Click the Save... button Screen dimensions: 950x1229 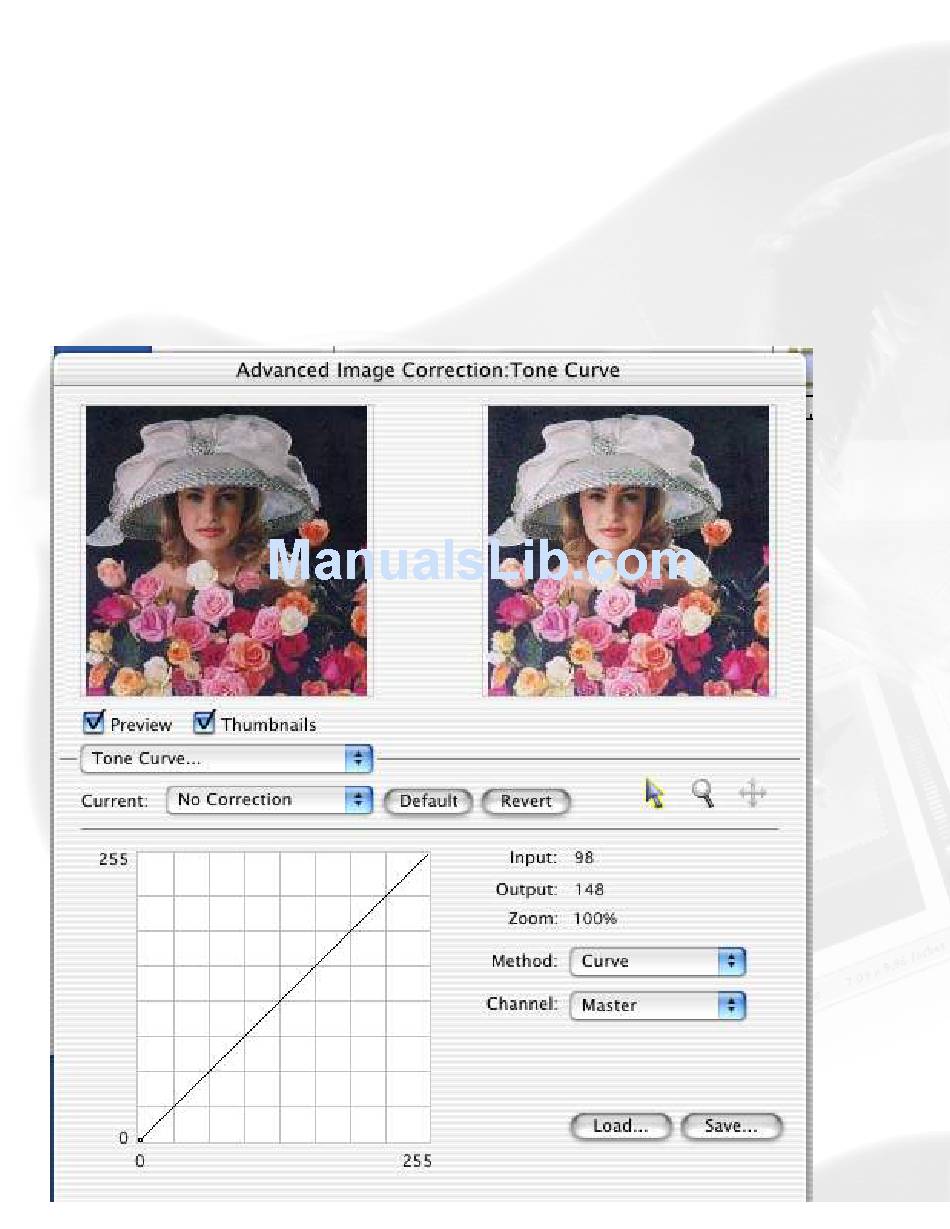(x=731, y=1126)
